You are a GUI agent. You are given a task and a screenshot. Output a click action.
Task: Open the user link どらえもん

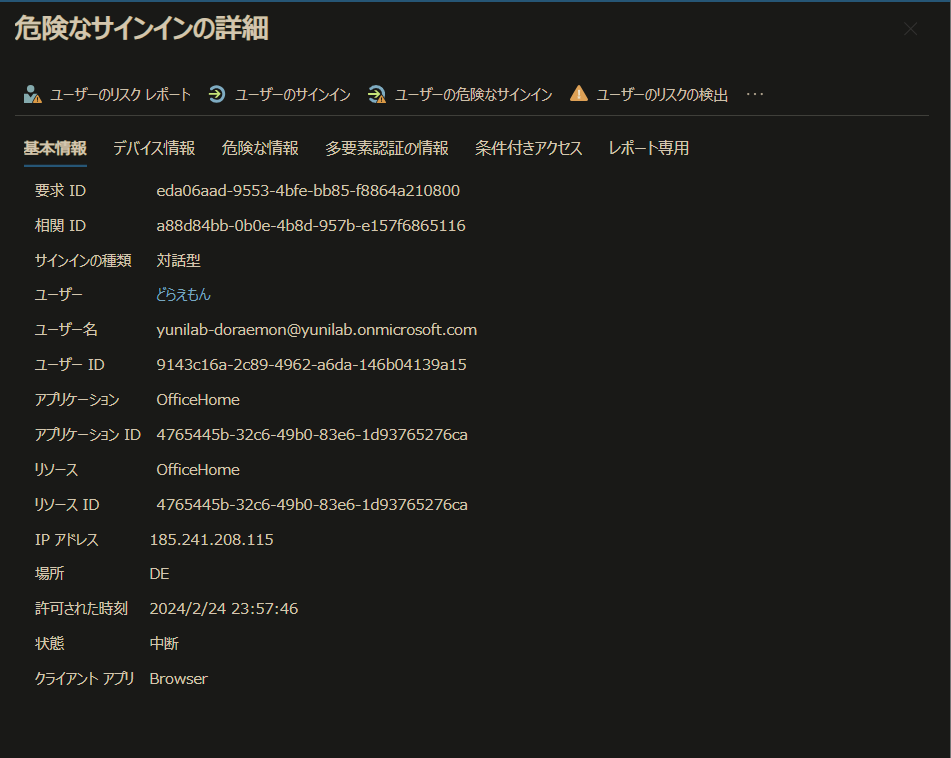(x=183, y=295)
